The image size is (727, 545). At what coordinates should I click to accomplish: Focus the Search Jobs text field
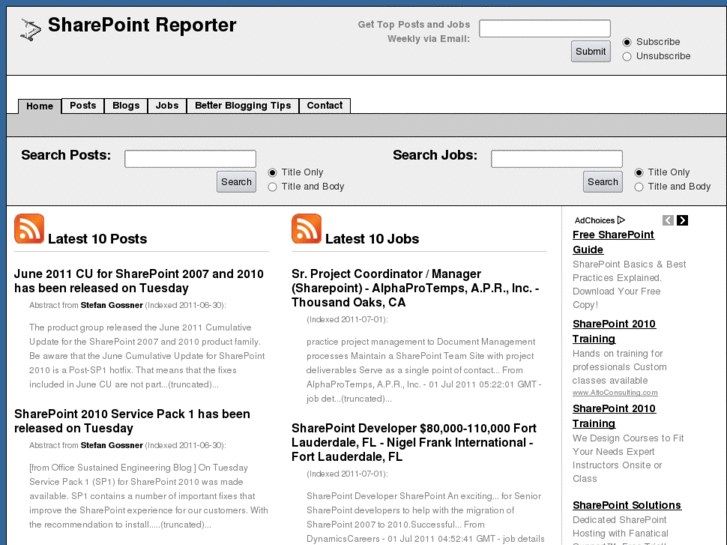tap(557, 159)
